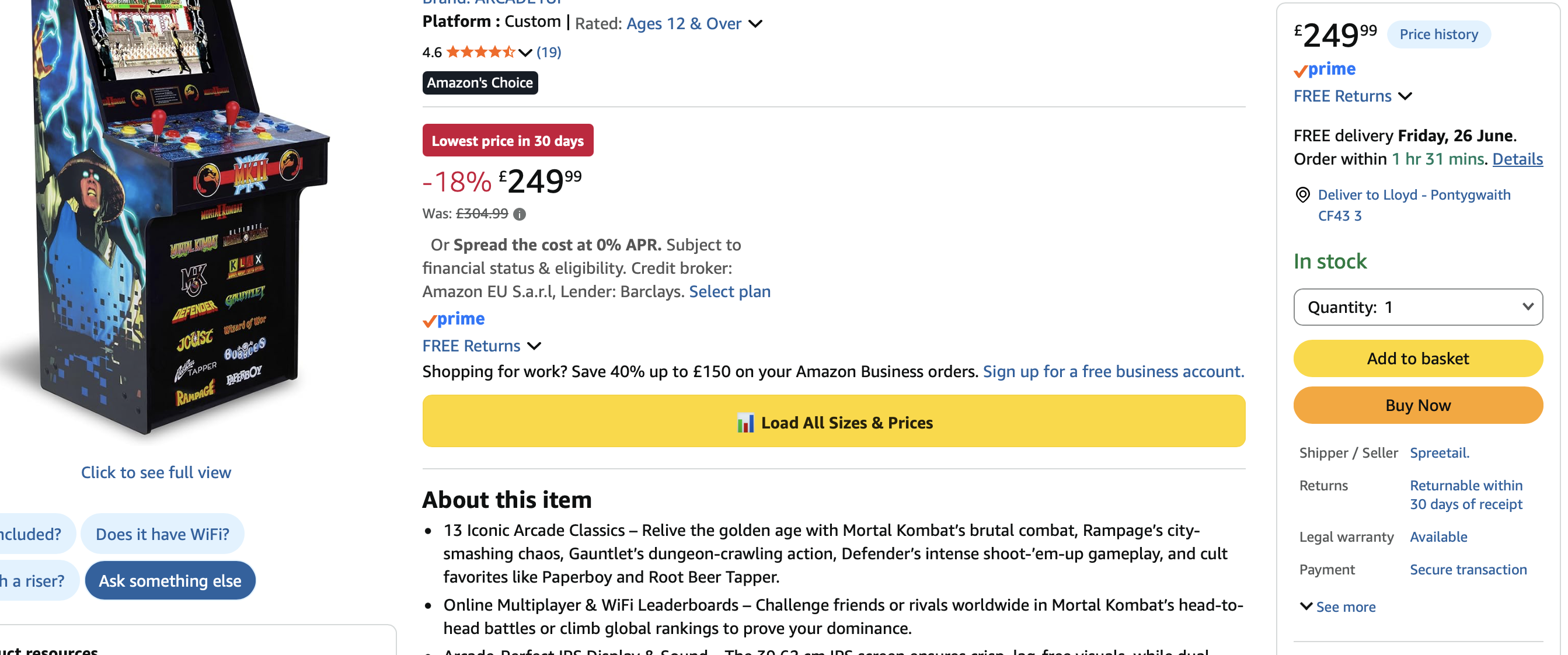Open the Amazon's Choice badge
This screenshot has width=1568, height=655.
click(480, 83)
